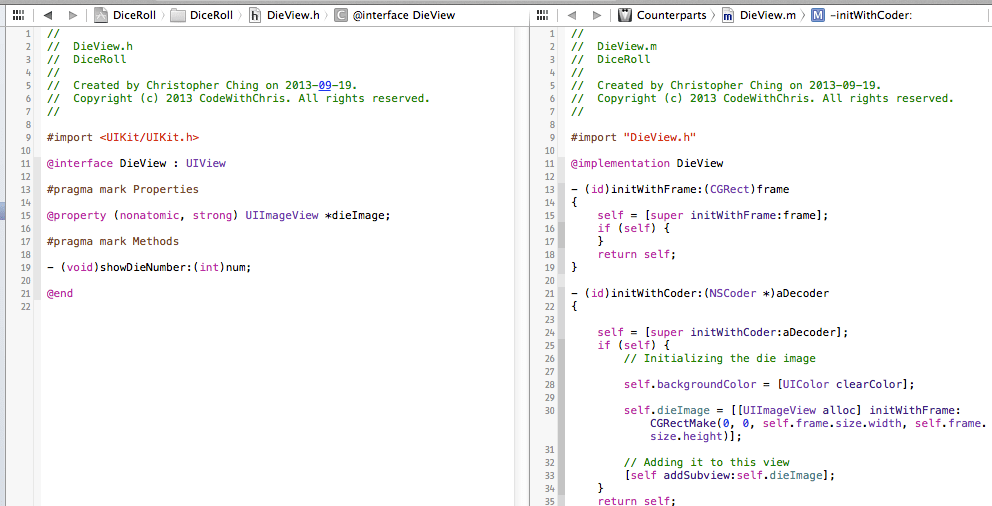
Task: Click the DiceRoll folder icon in jump bar
Action: [x=178, y=15]
